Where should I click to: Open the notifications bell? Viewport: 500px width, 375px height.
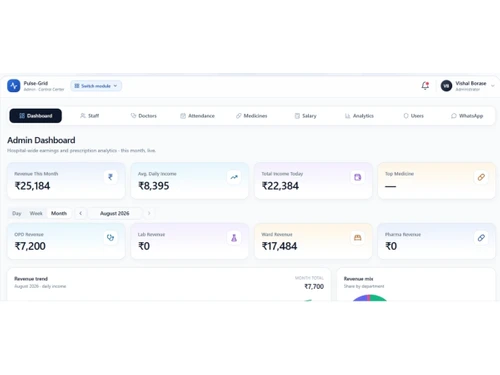pos(425,86)
